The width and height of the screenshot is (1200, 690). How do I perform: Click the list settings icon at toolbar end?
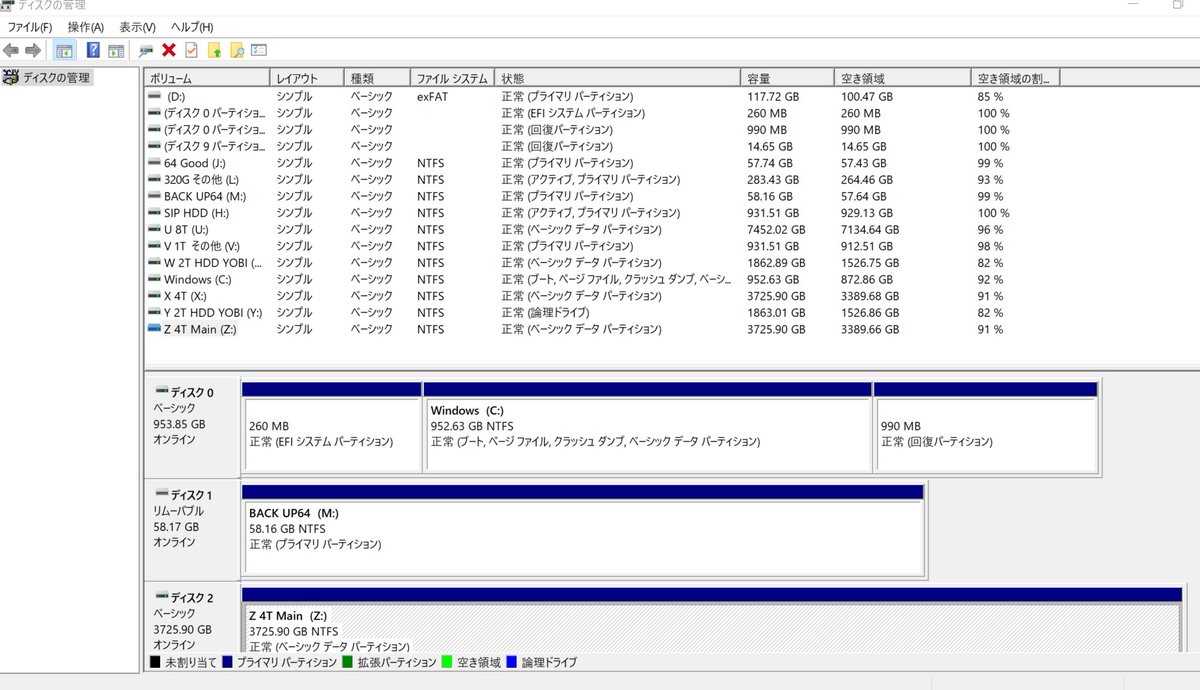[259, 50]
